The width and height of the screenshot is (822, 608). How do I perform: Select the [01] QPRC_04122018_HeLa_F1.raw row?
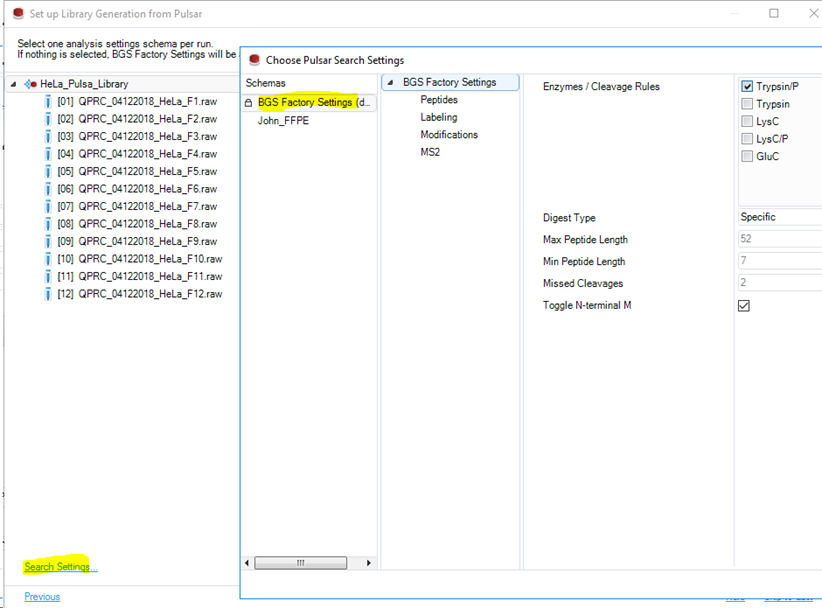pos(137,102)
